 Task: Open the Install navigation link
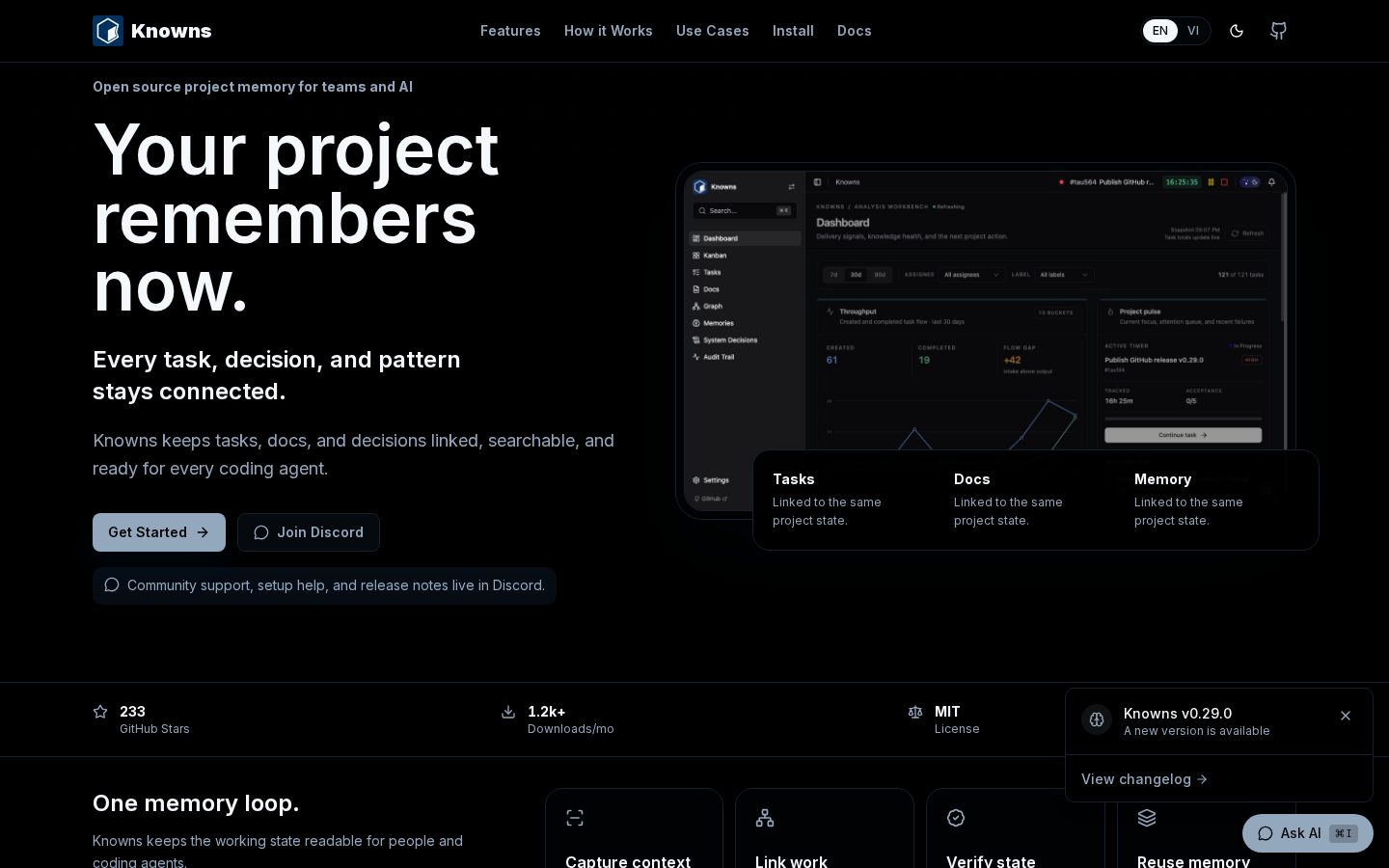coord(793,31)
